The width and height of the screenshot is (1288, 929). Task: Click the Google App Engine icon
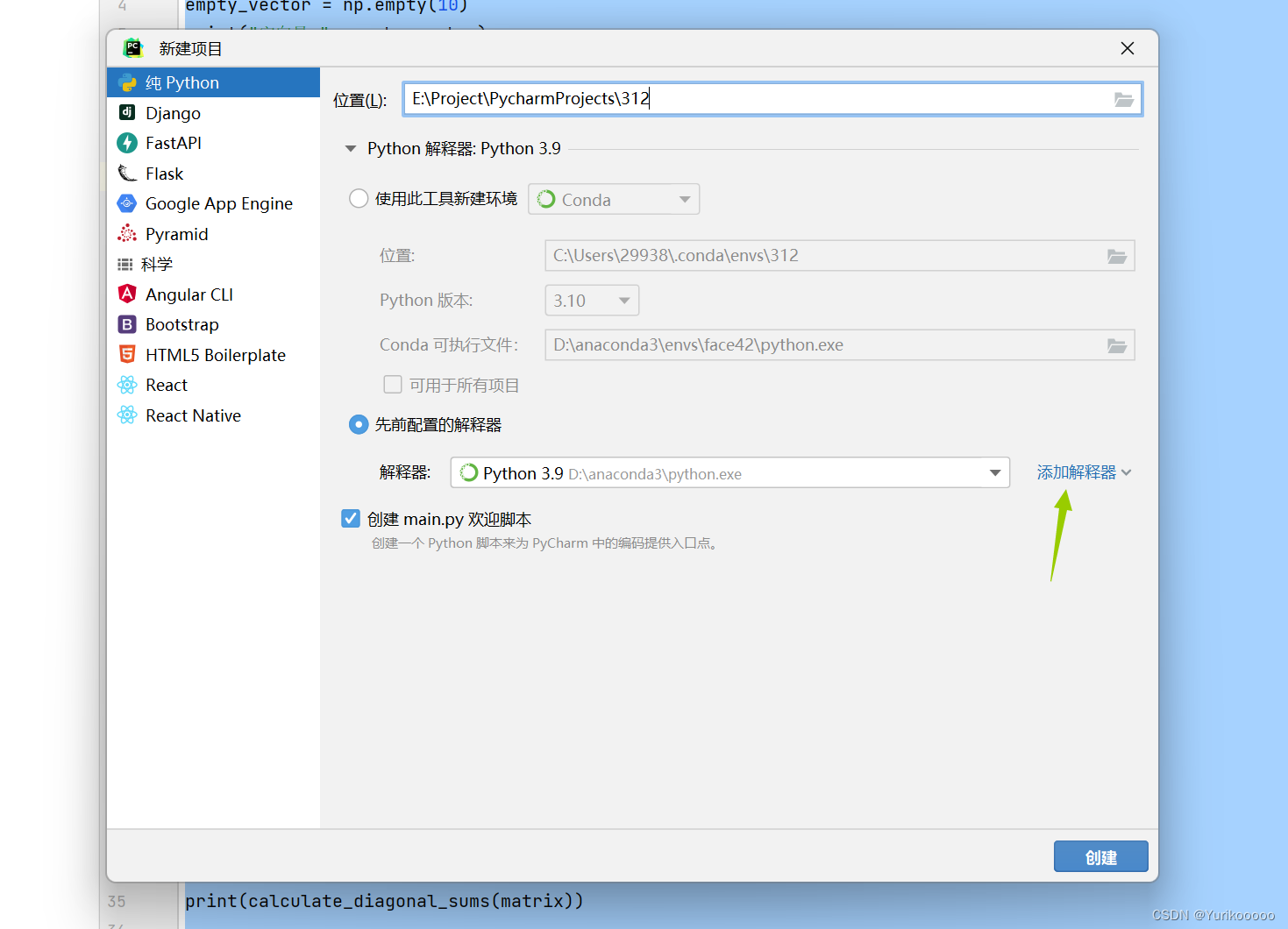tap(127, 203)
